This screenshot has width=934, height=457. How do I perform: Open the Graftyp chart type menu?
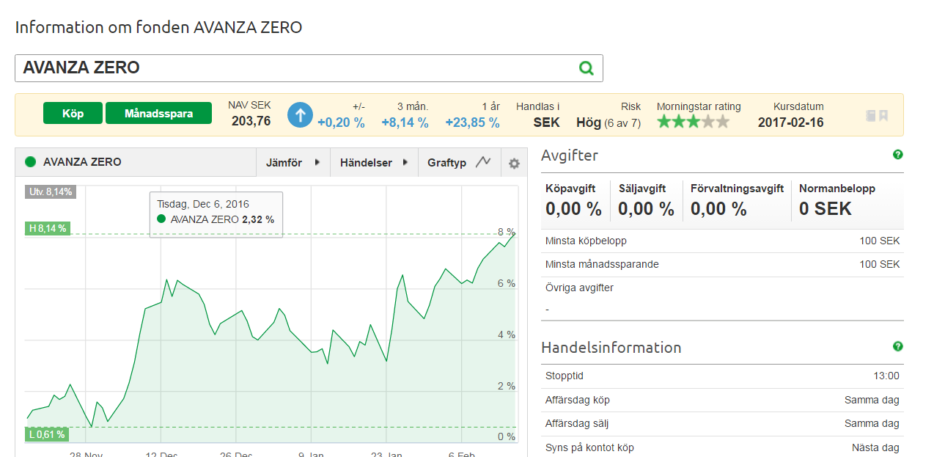click(x=459, y=163)
